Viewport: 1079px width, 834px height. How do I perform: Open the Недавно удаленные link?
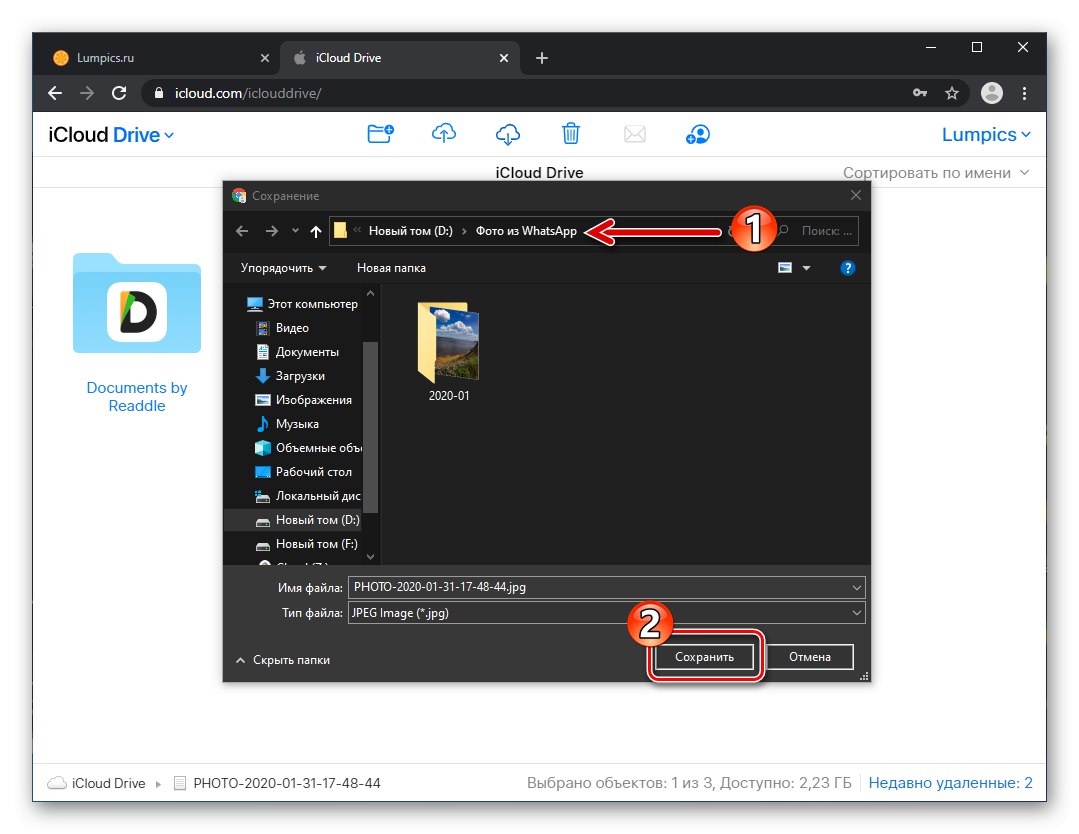949,782
